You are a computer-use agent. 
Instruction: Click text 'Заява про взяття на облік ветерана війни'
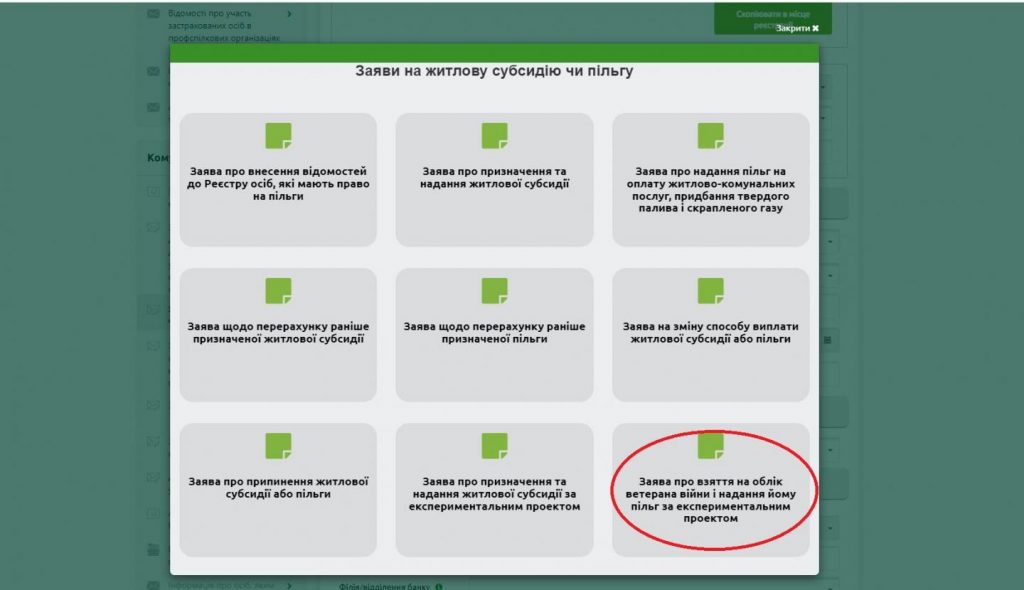click(x=710, y=499)
